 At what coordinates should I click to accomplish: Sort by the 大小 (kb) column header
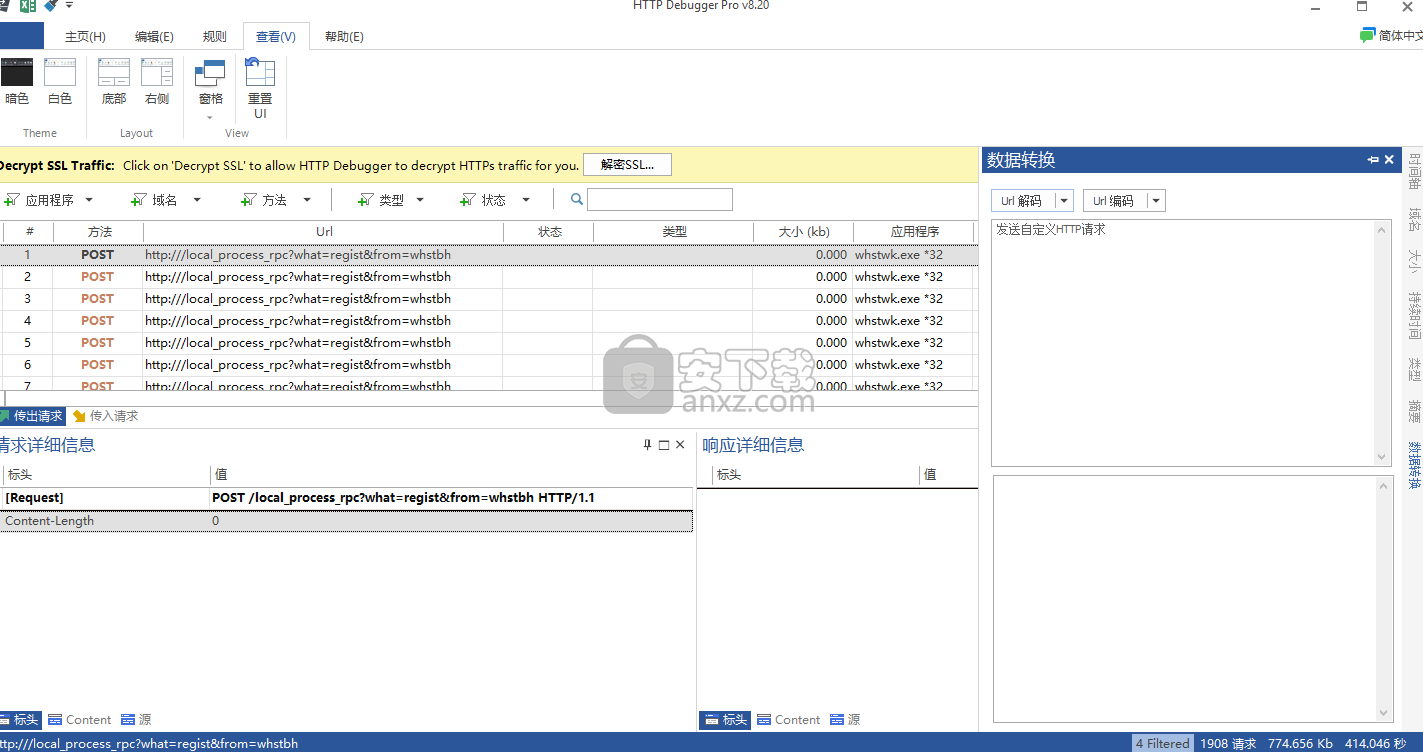coord(803,232)
